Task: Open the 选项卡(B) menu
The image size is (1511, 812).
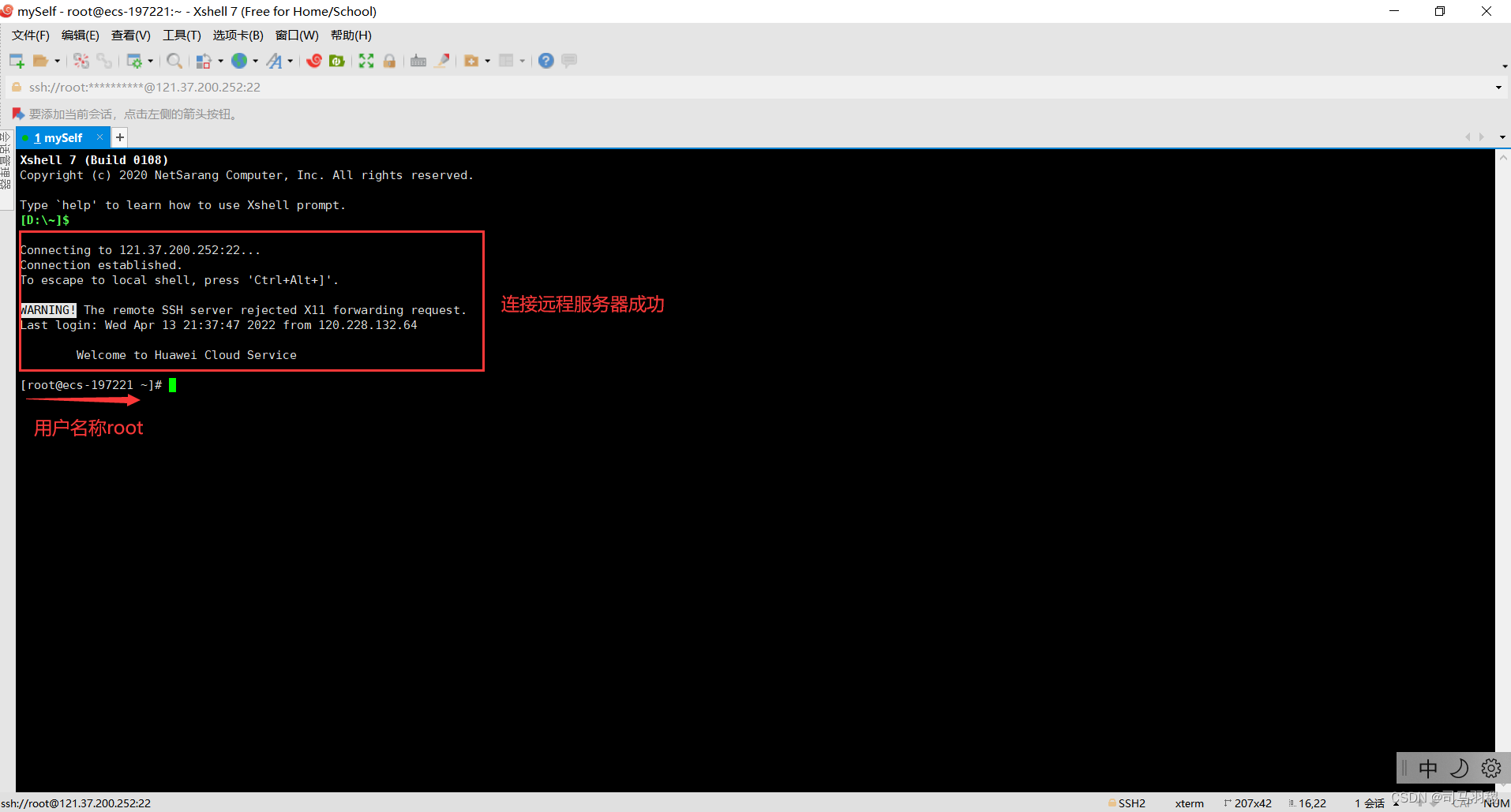Action: pyautogui.click(x=238, y=36)
